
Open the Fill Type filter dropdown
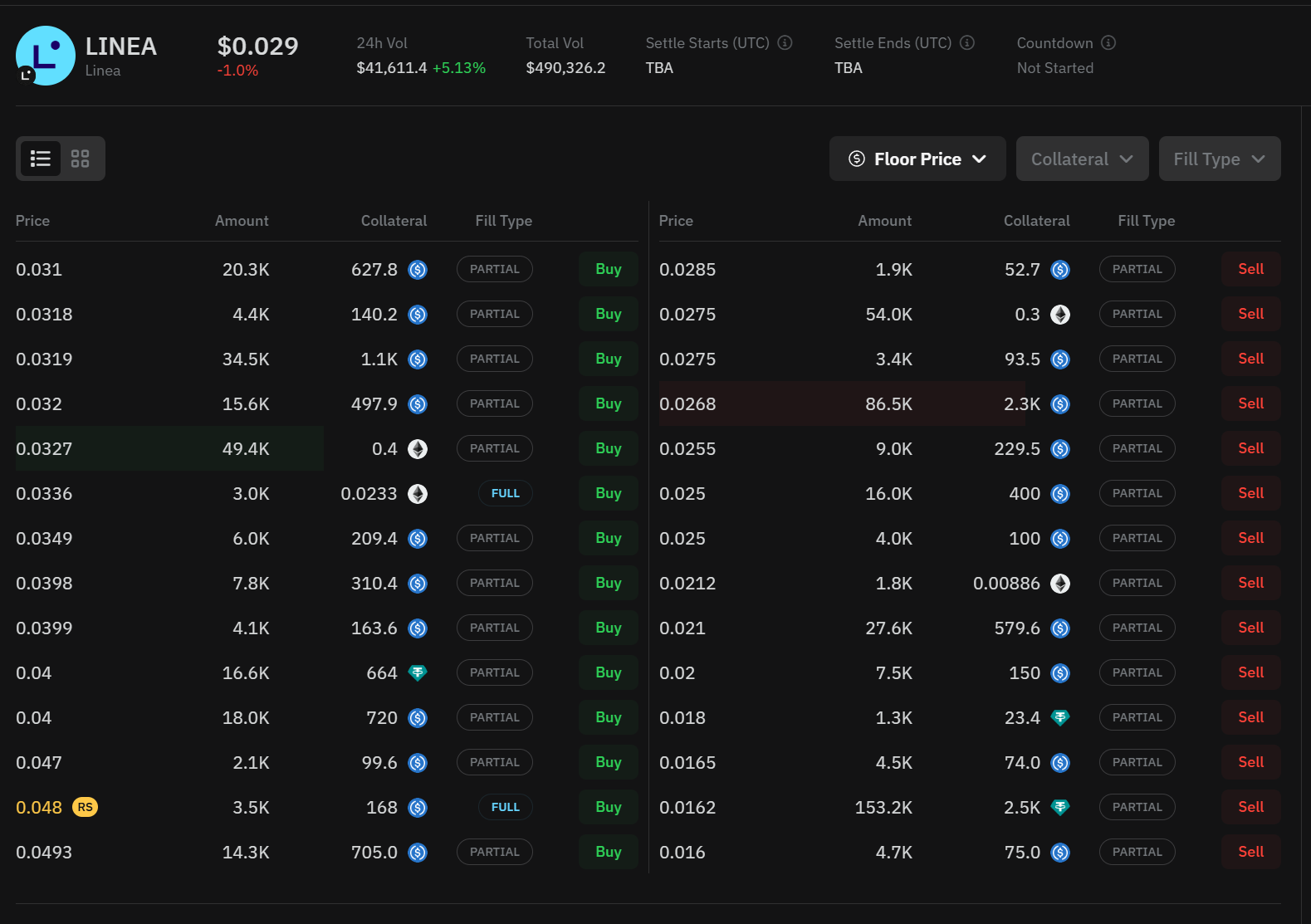click(x=1220, y=159)
